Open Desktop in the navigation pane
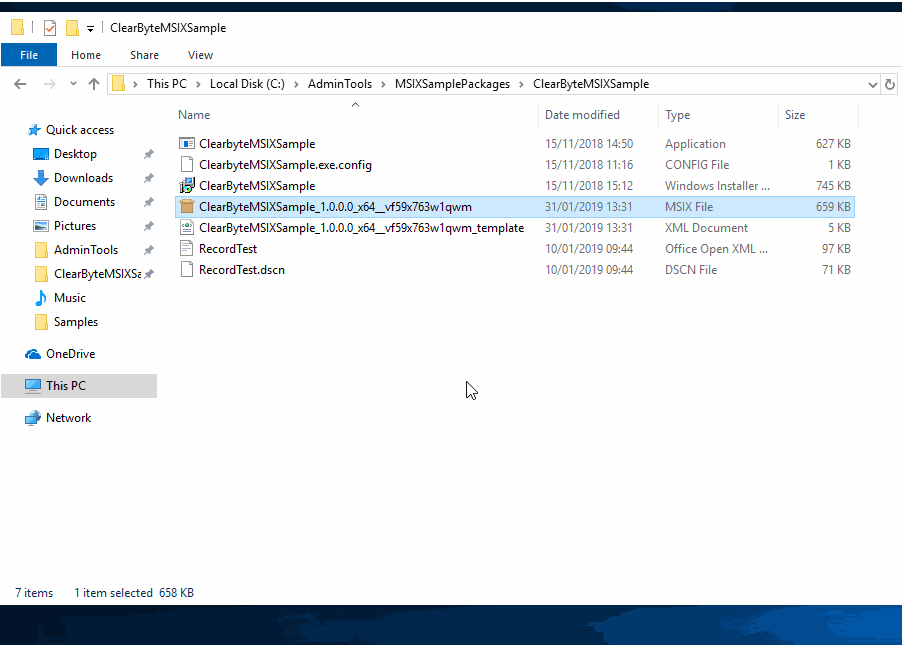Image resolution: width=902 pixels, height=645 pixels. click(75, 154)
